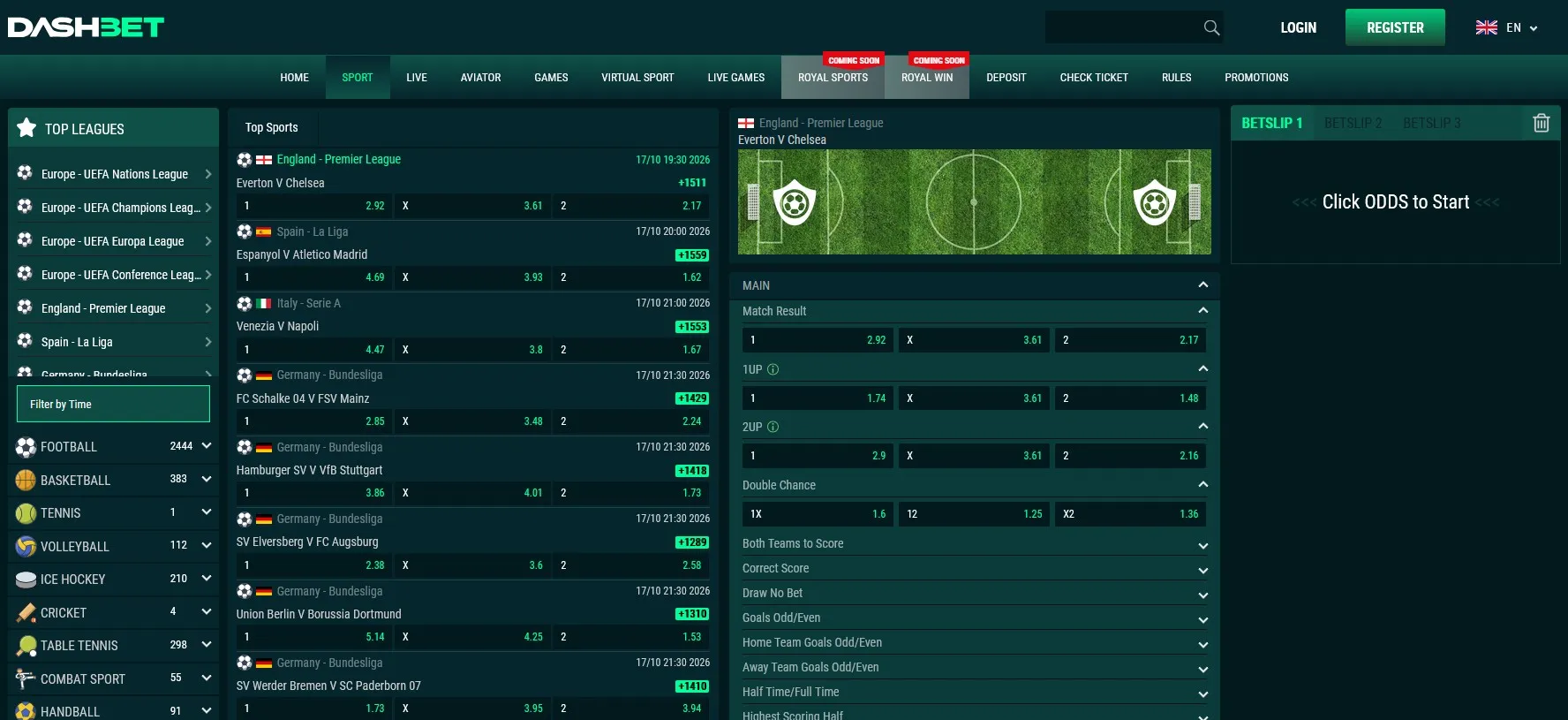This screenshot has height=720, width=1568.
Task: Click the England flag beside Premier League
Action: (x=264, y=160)
